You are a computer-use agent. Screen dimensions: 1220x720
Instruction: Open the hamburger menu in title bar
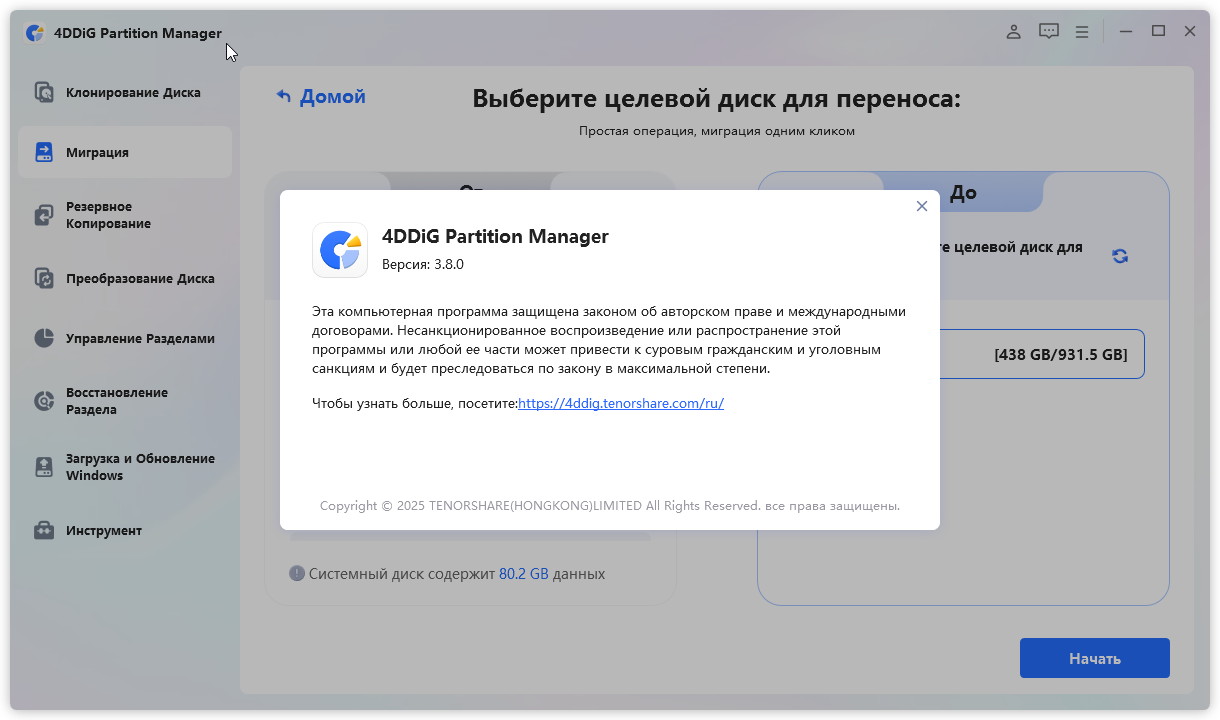click(1082, 32)
